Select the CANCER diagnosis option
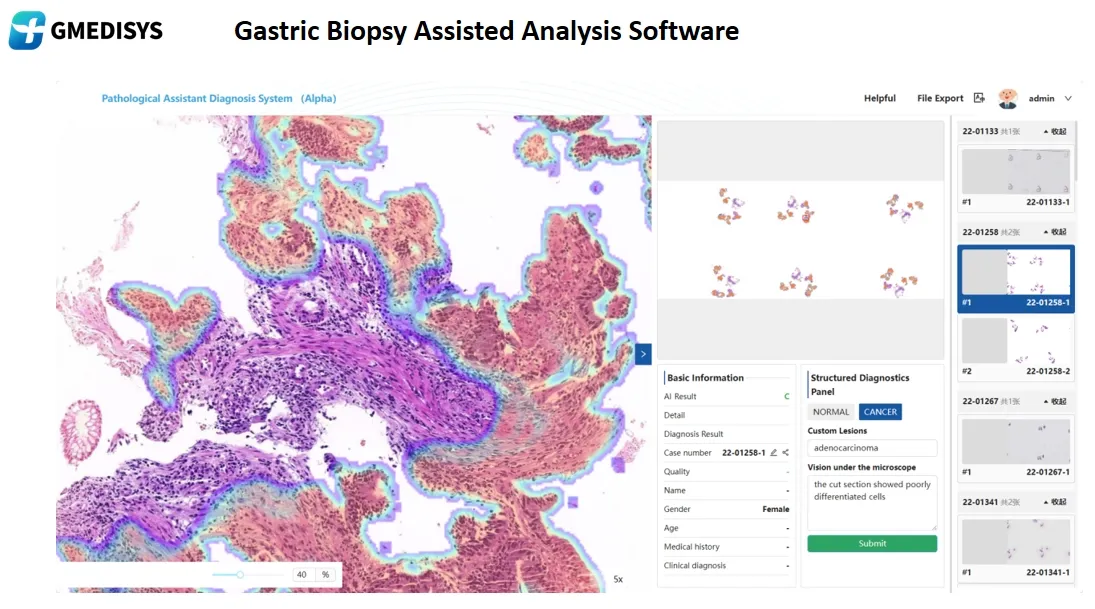Image resolution: width=1095 pixels, height=609 pixels. [880, 412]
